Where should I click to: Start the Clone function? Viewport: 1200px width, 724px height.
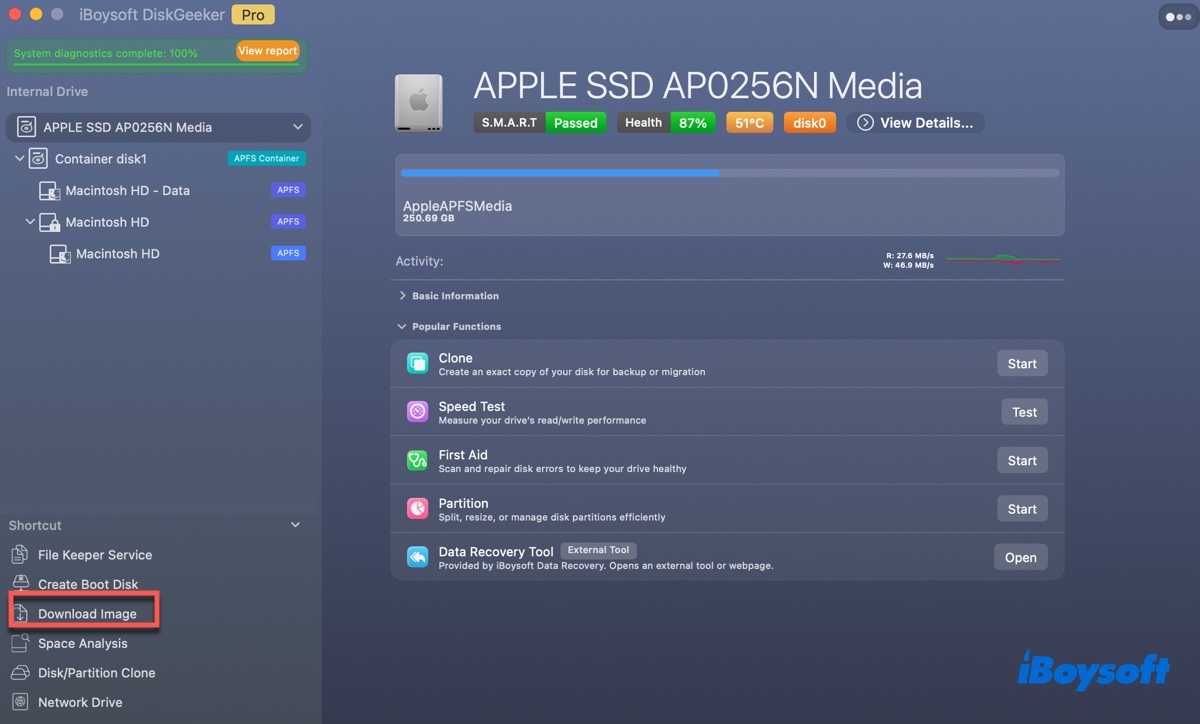click(x=1022, y=364)
